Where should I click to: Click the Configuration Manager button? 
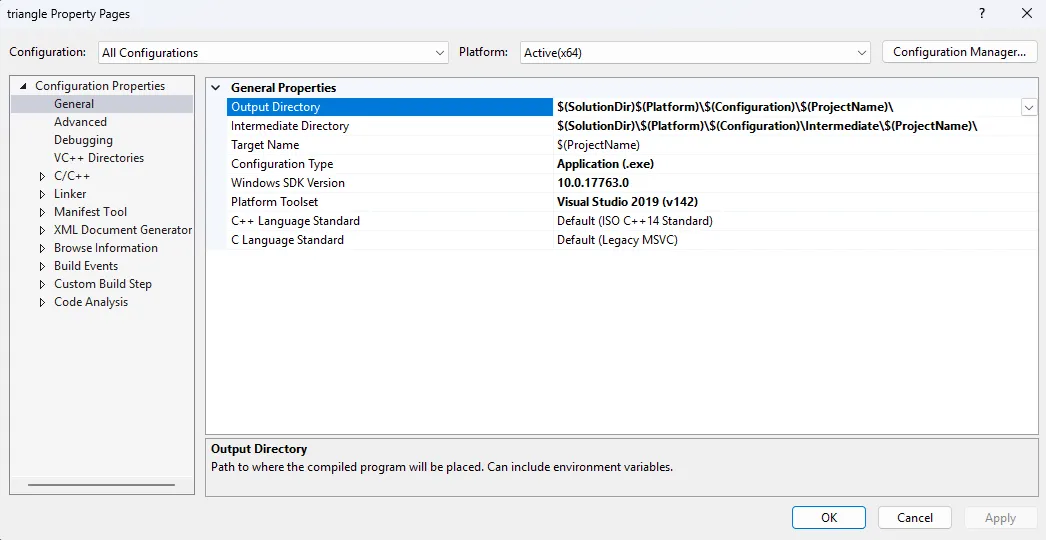(959, 52)
